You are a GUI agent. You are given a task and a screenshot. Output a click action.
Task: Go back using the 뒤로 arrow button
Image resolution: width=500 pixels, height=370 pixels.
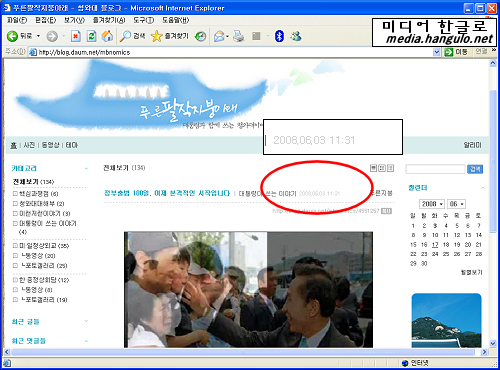(19, 36)
